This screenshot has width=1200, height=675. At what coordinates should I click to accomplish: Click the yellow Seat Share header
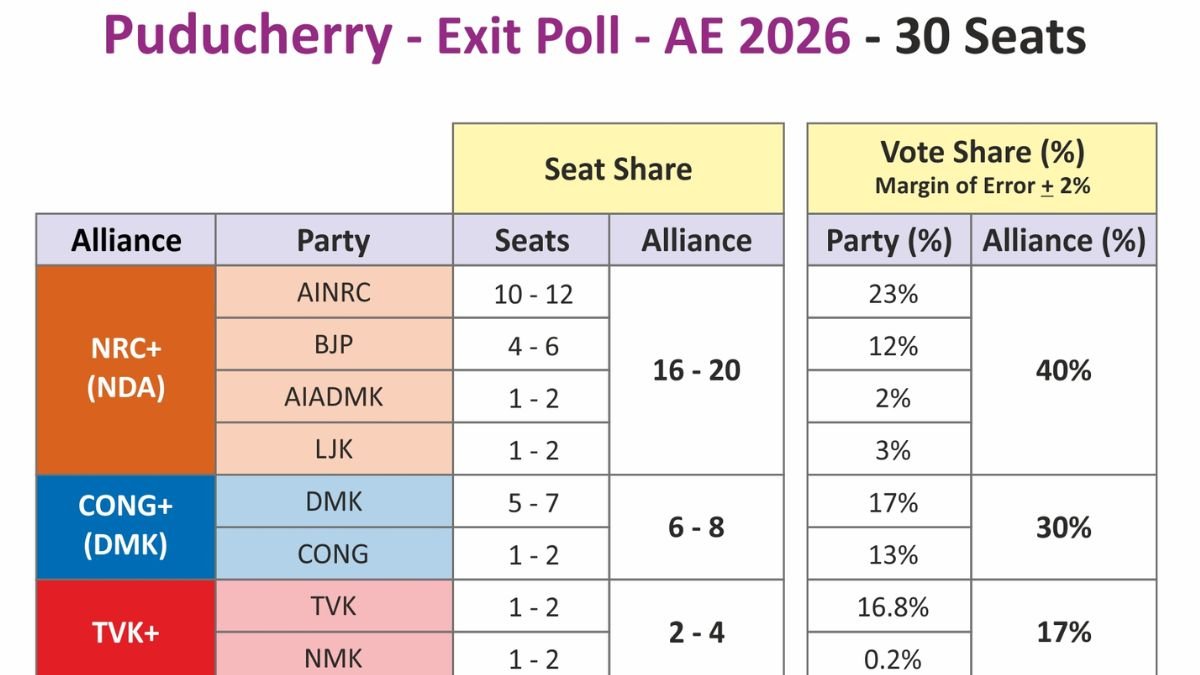(617, 169)
